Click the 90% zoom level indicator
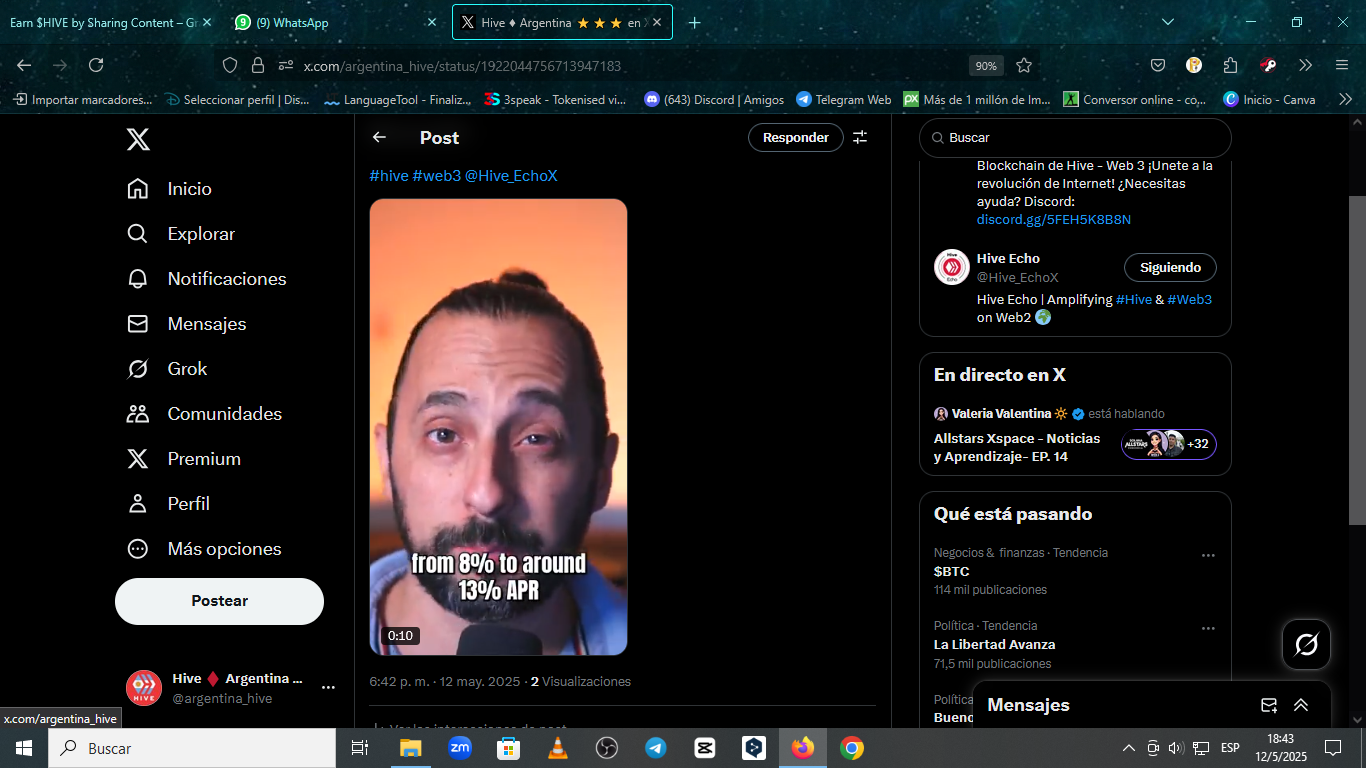Screen dimensions: 1366x768 coord(986,66)
